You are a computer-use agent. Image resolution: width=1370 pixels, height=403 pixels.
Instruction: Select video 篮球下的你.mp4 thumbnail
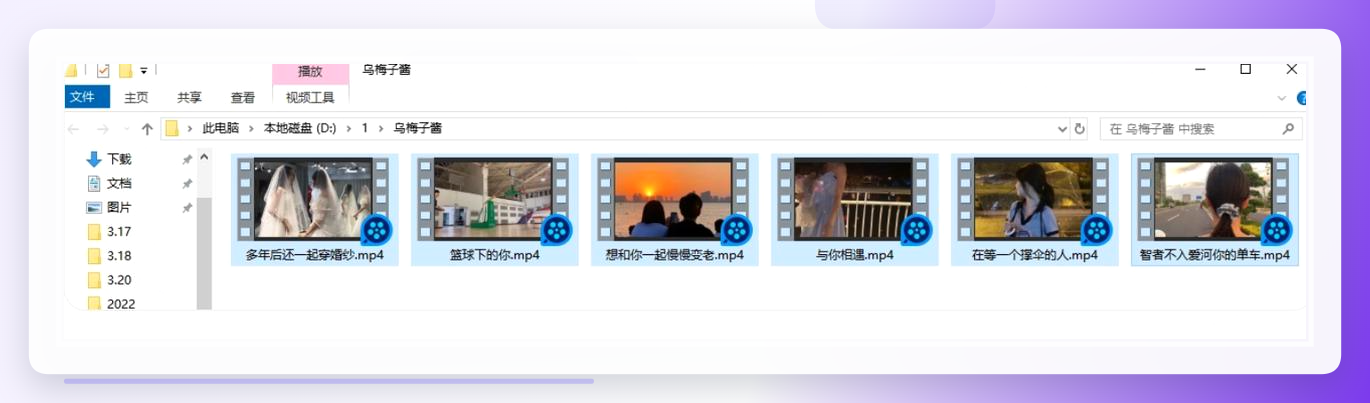click(494, 198)
